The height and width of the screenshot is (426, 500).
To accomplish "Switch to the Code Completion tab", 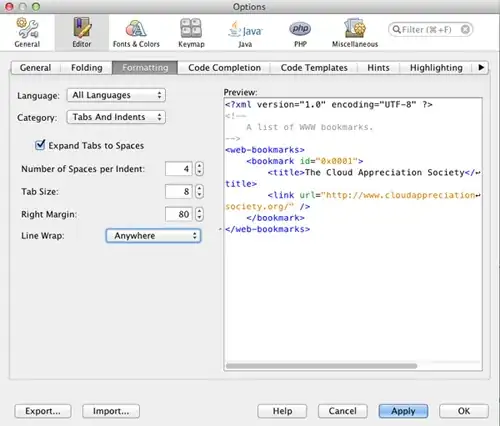I will pos(224,68).
